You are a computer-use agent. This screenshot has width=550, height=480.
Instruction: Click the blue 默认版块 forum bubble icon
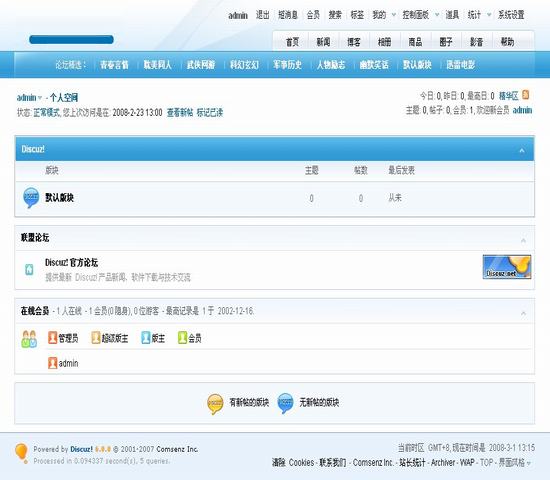coord(31,198)
